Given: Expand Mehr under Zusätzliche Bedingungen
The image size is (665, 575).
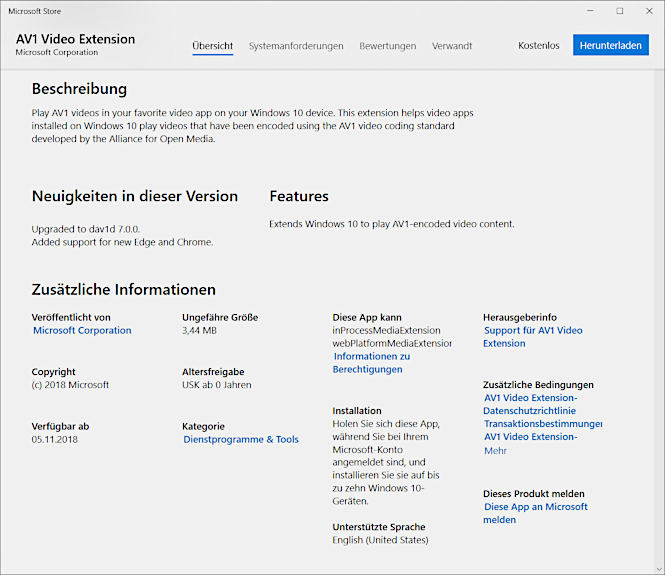Looking at the screenshot, I should 495,451.
